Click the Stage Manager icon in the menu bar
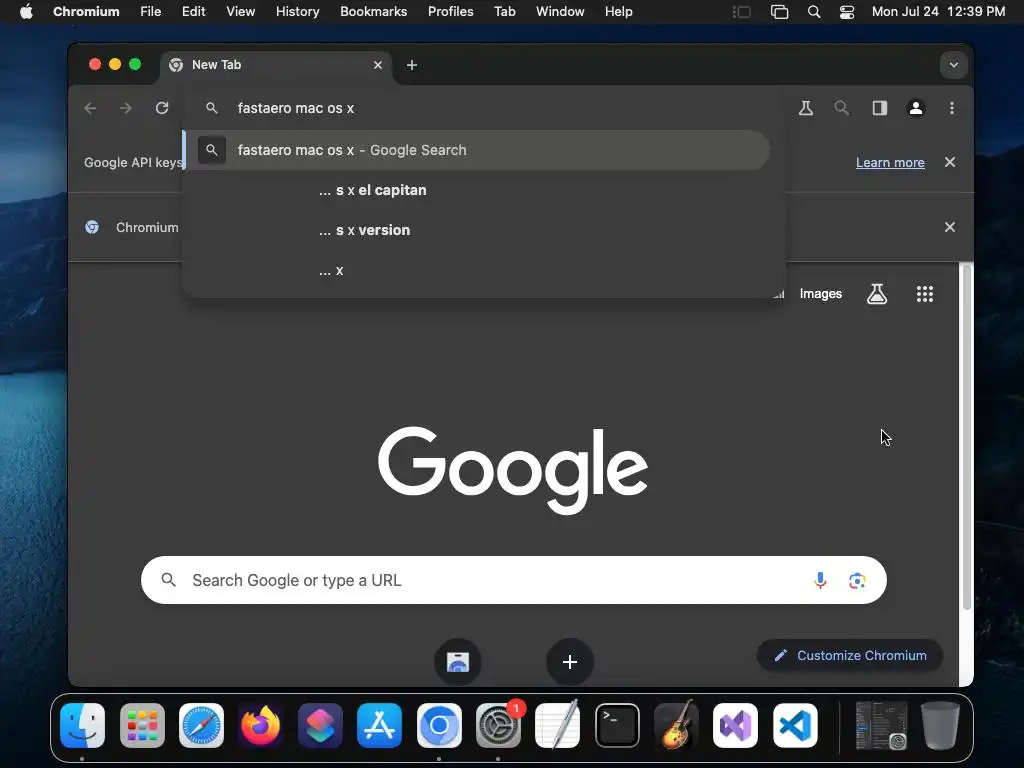 click(x=742, y=12)
